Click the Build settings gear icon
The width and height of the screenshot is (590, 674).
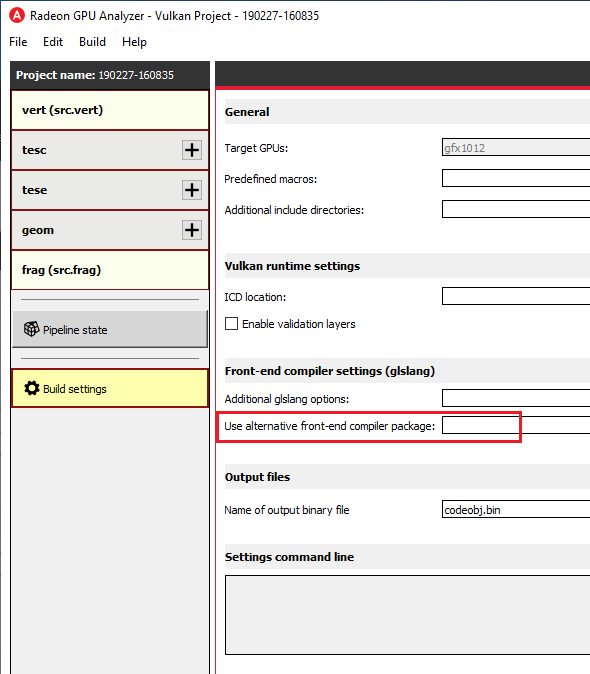pos(31,388)
